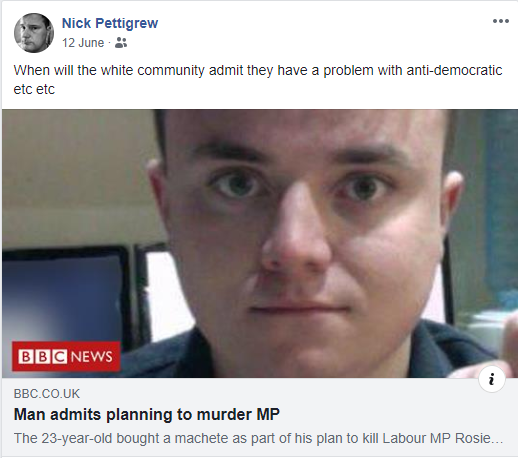This screenshot has width=518, height=458.
Task: Click the post text starting "When will the white community"
Action: tap(258, 80)
